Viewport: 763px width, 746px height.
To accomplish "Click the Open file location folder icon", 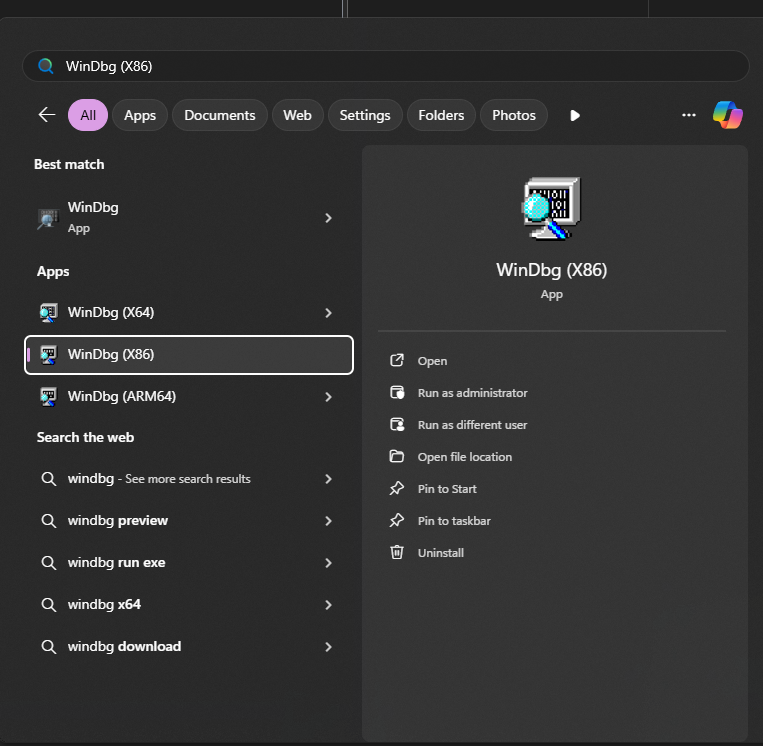I will click(397, 456).
